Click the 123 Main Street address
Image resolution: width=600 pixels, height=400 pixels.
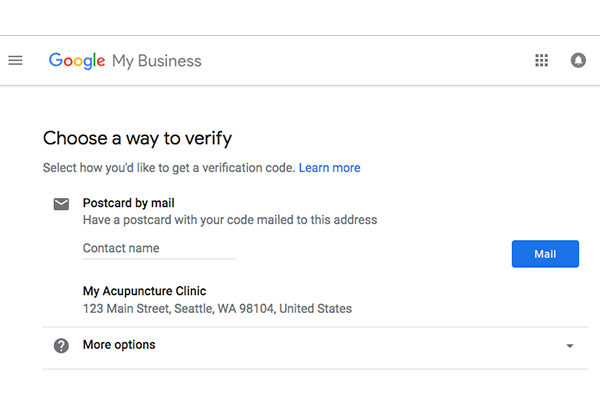[217, 309]
